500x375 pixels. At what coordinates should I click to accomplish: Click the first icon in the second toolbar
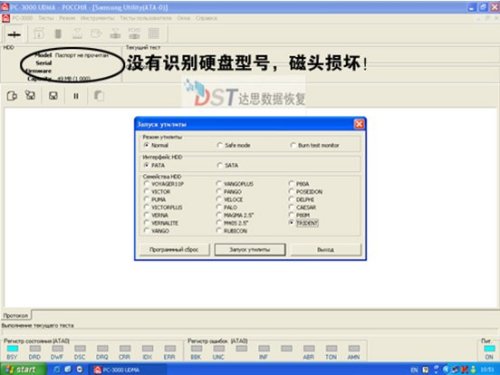(x=12, y=96)
